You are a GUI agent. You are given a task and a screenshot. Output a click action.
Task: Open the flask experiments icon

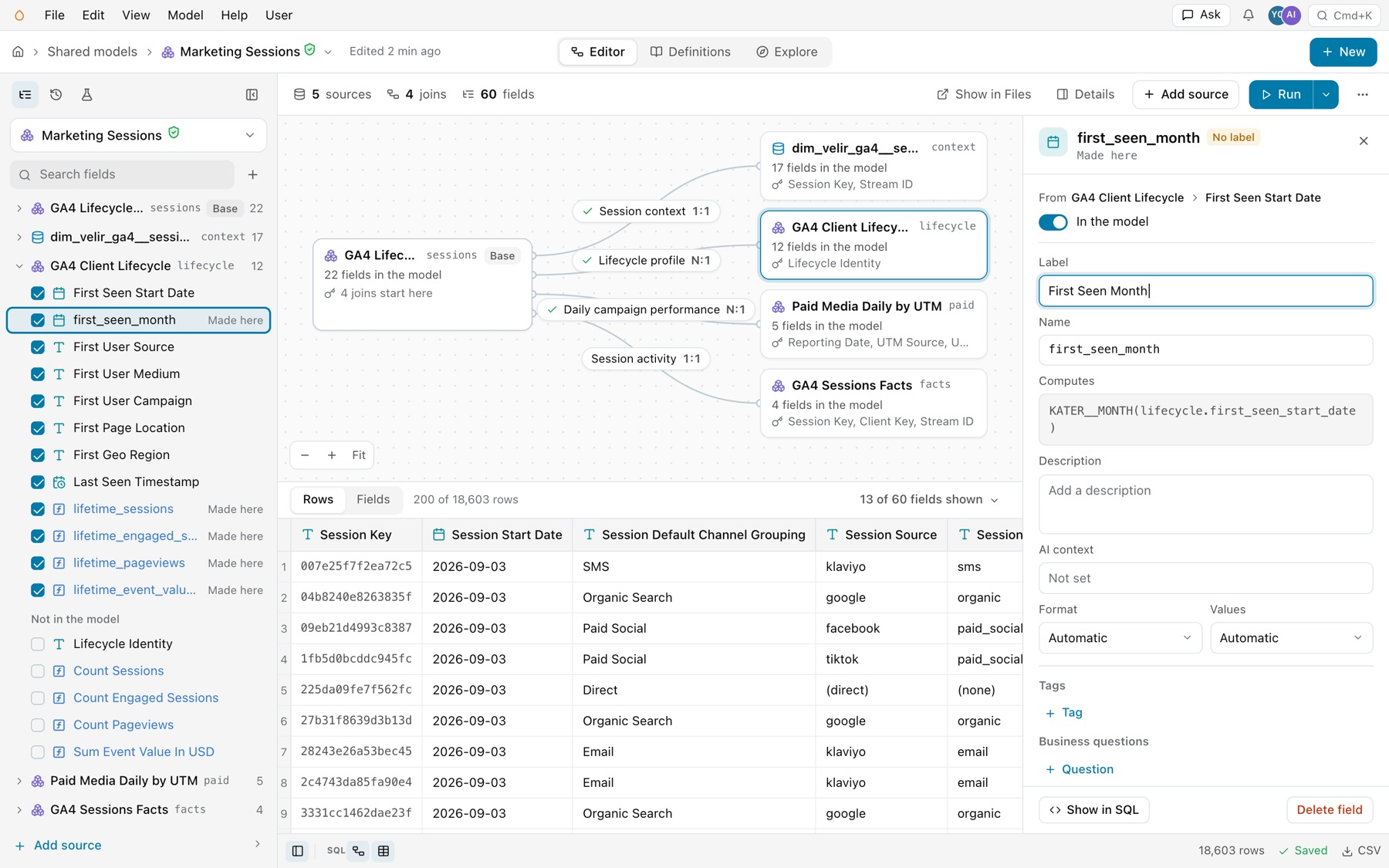point(86,94)
